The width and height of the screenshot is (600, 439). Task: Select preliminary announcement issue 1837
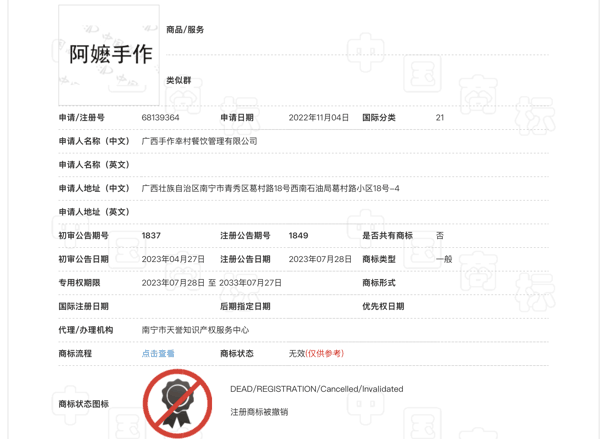151,235
